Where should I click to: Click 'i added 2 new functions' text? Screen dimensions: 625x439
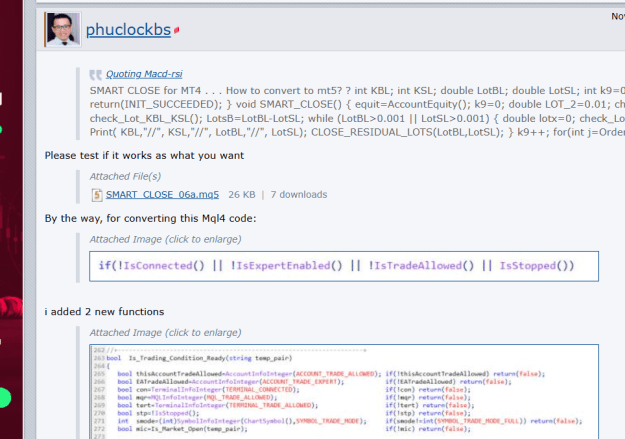(104, 312)
